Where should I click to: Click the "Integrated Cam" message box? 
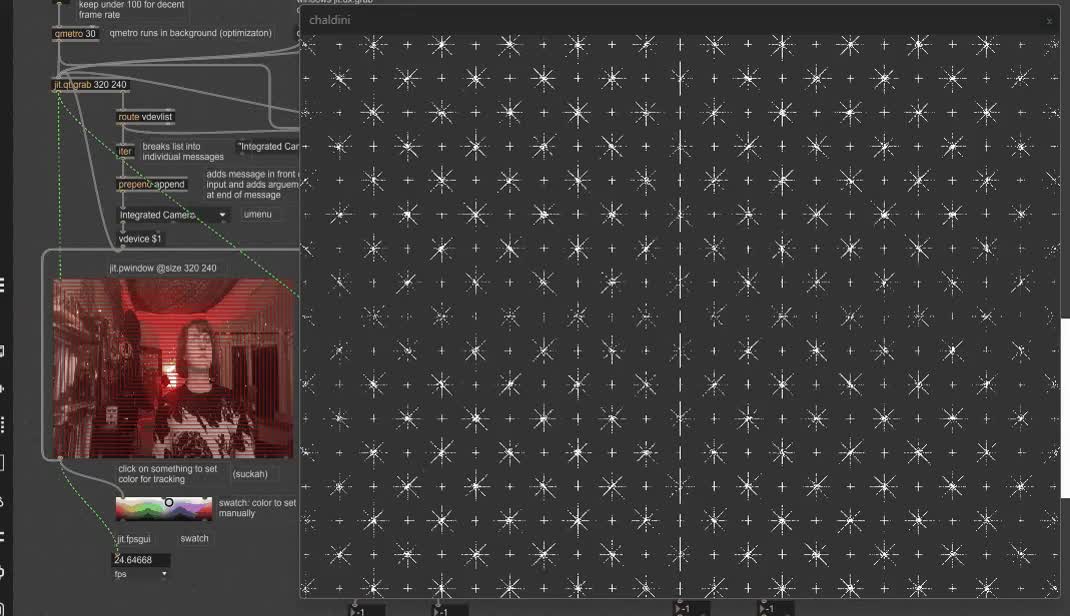[268, 146]
